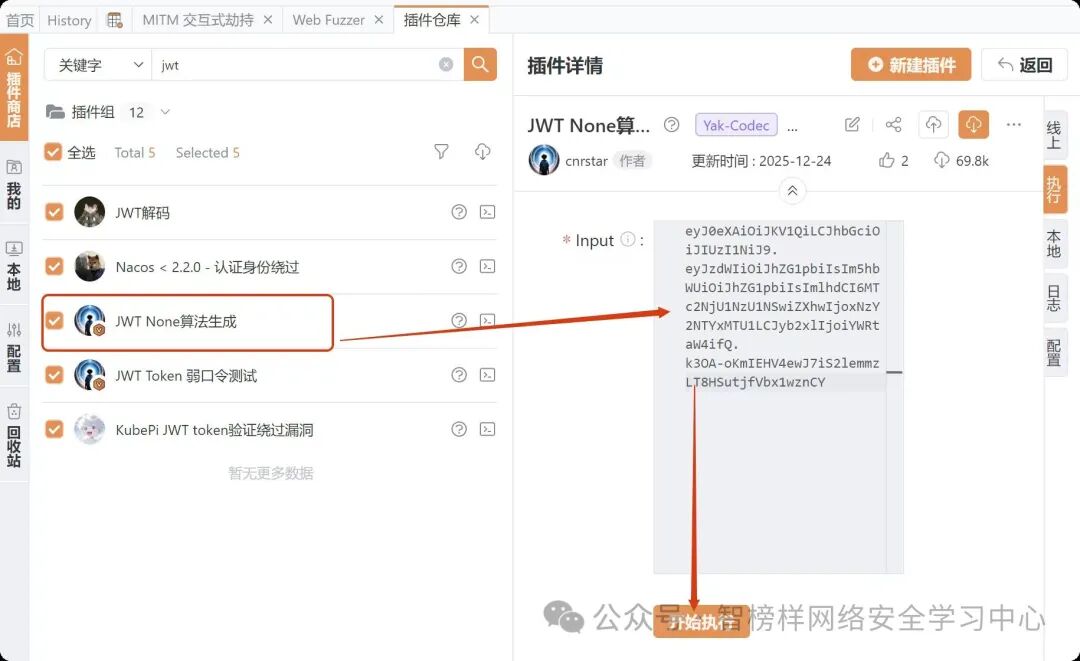Select the 本地 right side tab
The height and width of the screenshot is (661, 1080).
pyautogui.click(x=1054, y=243)
